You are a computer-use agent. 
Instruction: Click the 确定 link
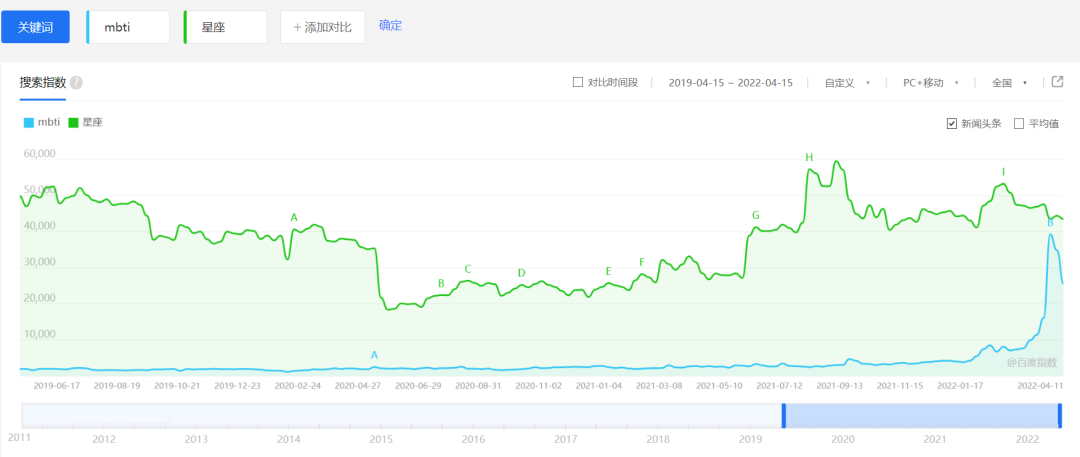coord(390,26)
